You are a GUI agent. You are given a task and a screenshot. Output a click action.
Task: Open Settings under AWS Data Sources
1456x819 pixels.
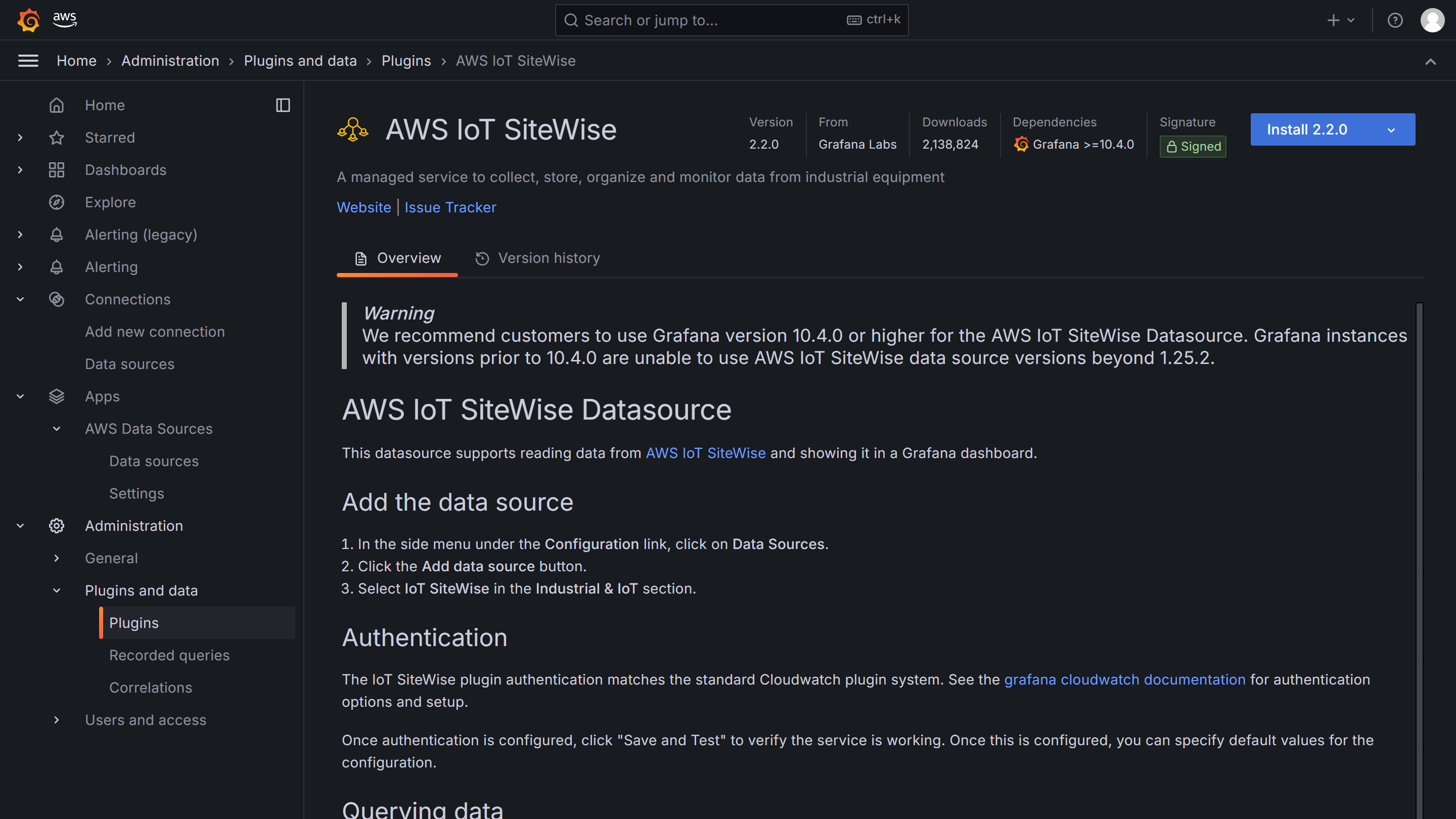136,493
